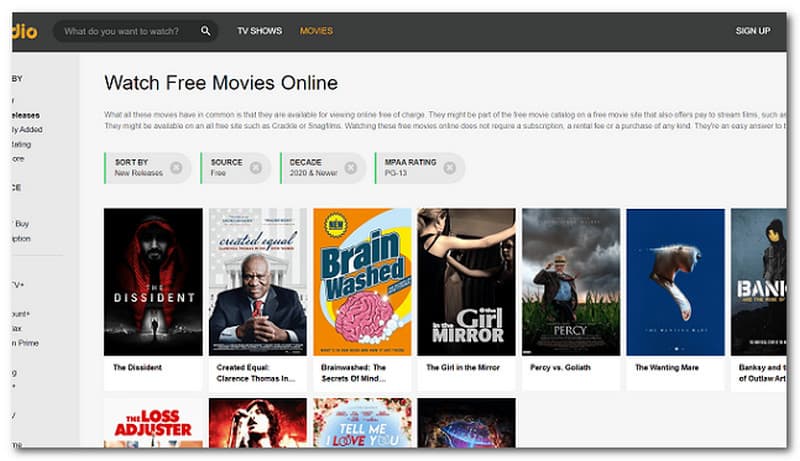Screen dimensions: 800x461
Task: Open the Brainwashed movie poster
Action: pyautogui.click(x=362, y=281)
